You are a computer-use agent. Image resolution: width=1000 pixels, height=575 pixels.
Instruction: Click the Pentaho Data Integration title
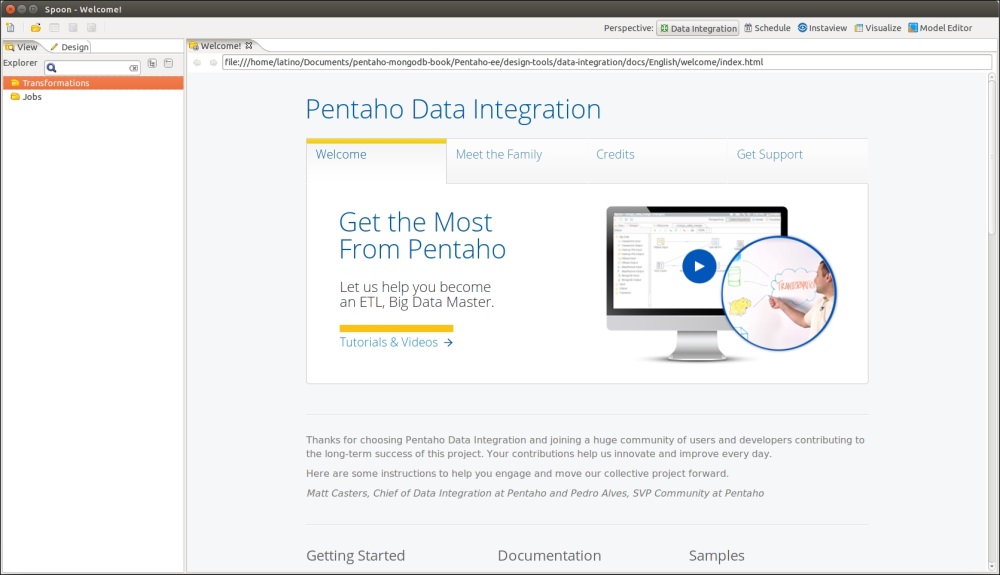(x=453, y=109)
